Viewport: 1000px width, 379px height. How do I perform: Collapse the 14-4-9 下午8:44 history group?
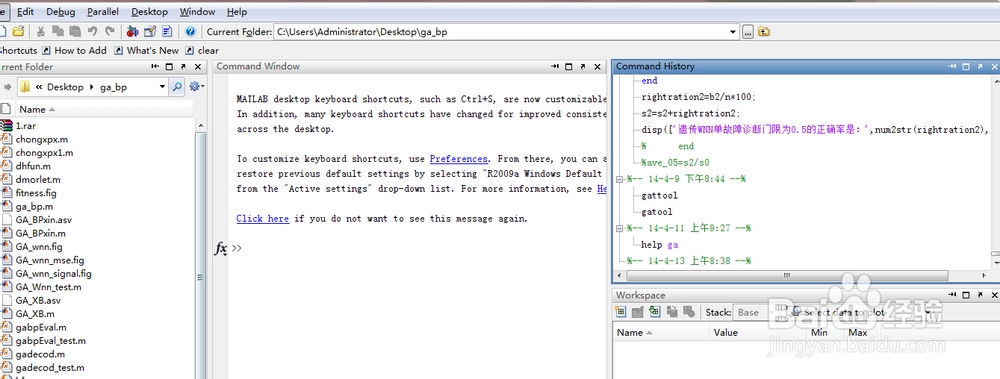point(619,179)
